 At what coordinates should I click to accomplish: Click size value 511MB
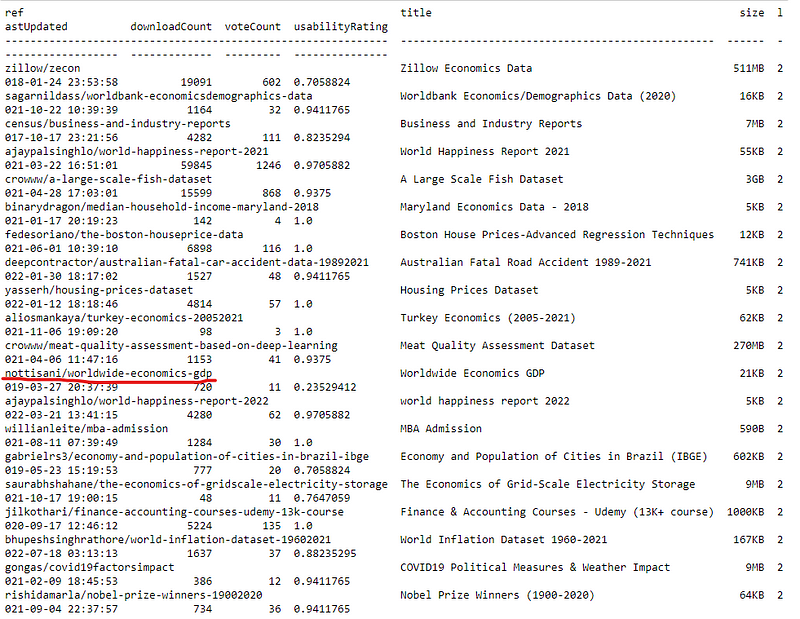tap(749, 68)
